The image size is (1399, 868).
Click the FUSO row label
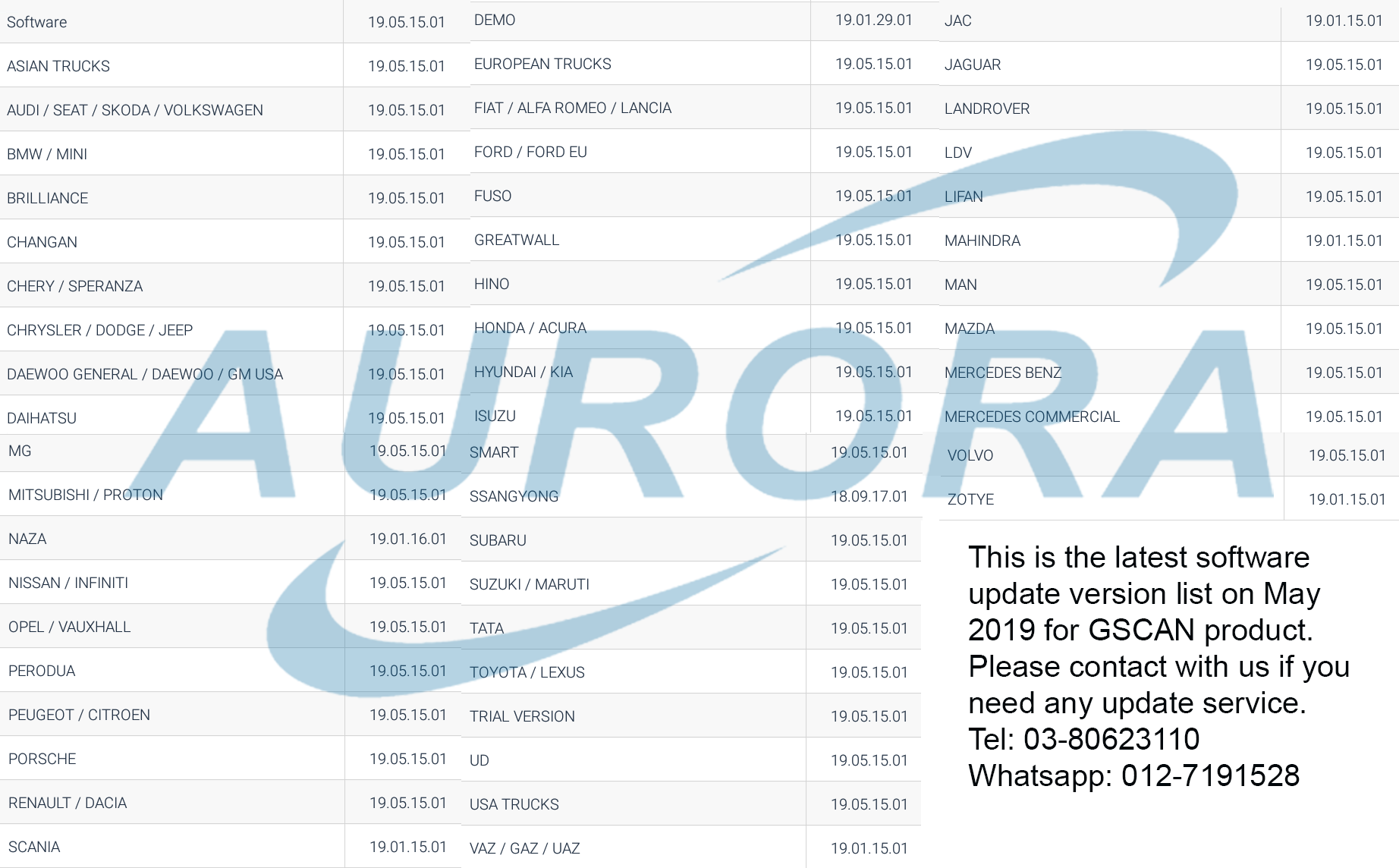click(x=493, y=196)
